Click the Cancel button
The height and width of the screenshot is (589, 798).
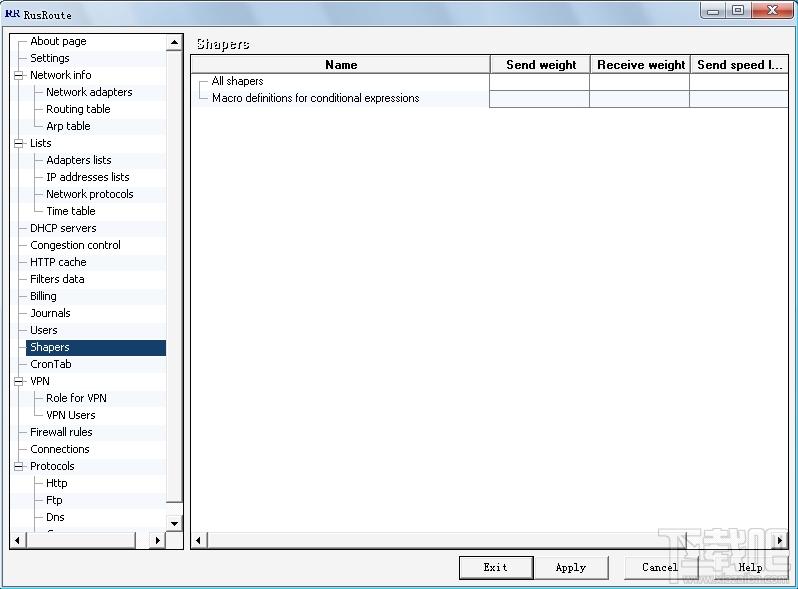click(x=660, y=567)
